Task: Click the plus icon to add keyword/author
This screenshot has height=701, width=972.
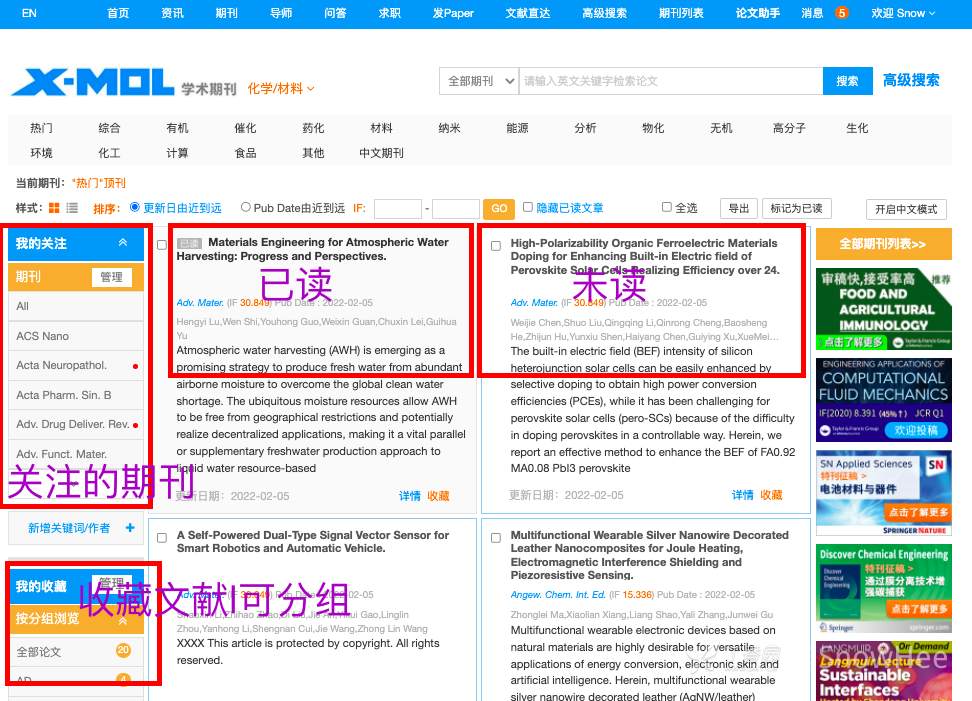Action: pos(129,528)
